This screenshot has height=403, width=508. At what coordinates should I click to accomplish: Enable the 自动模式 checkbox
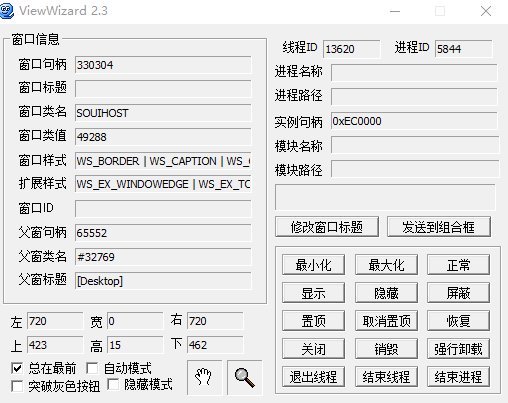[92, 368]
